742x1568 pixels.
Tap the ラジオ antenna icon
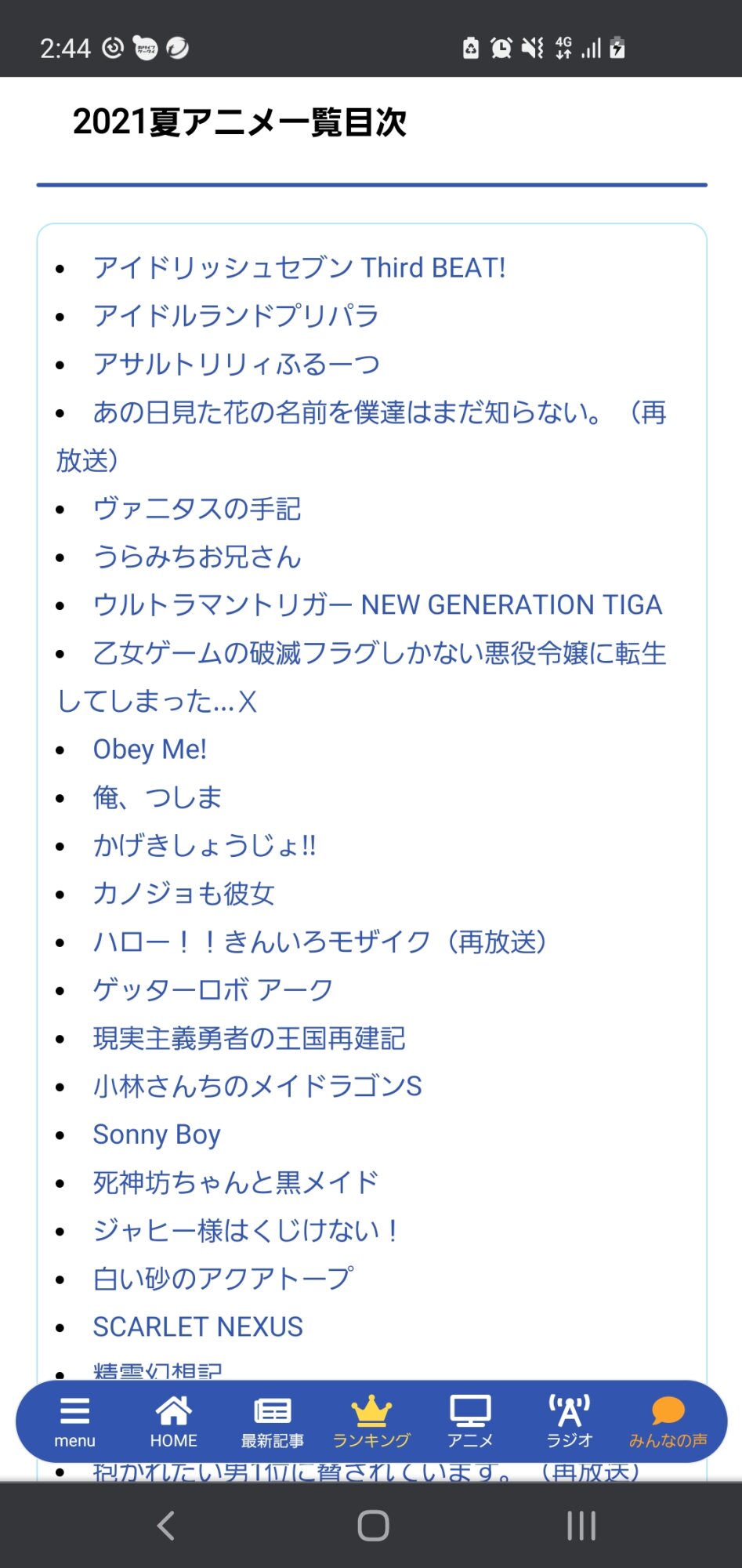click(x=570, y=1412)
